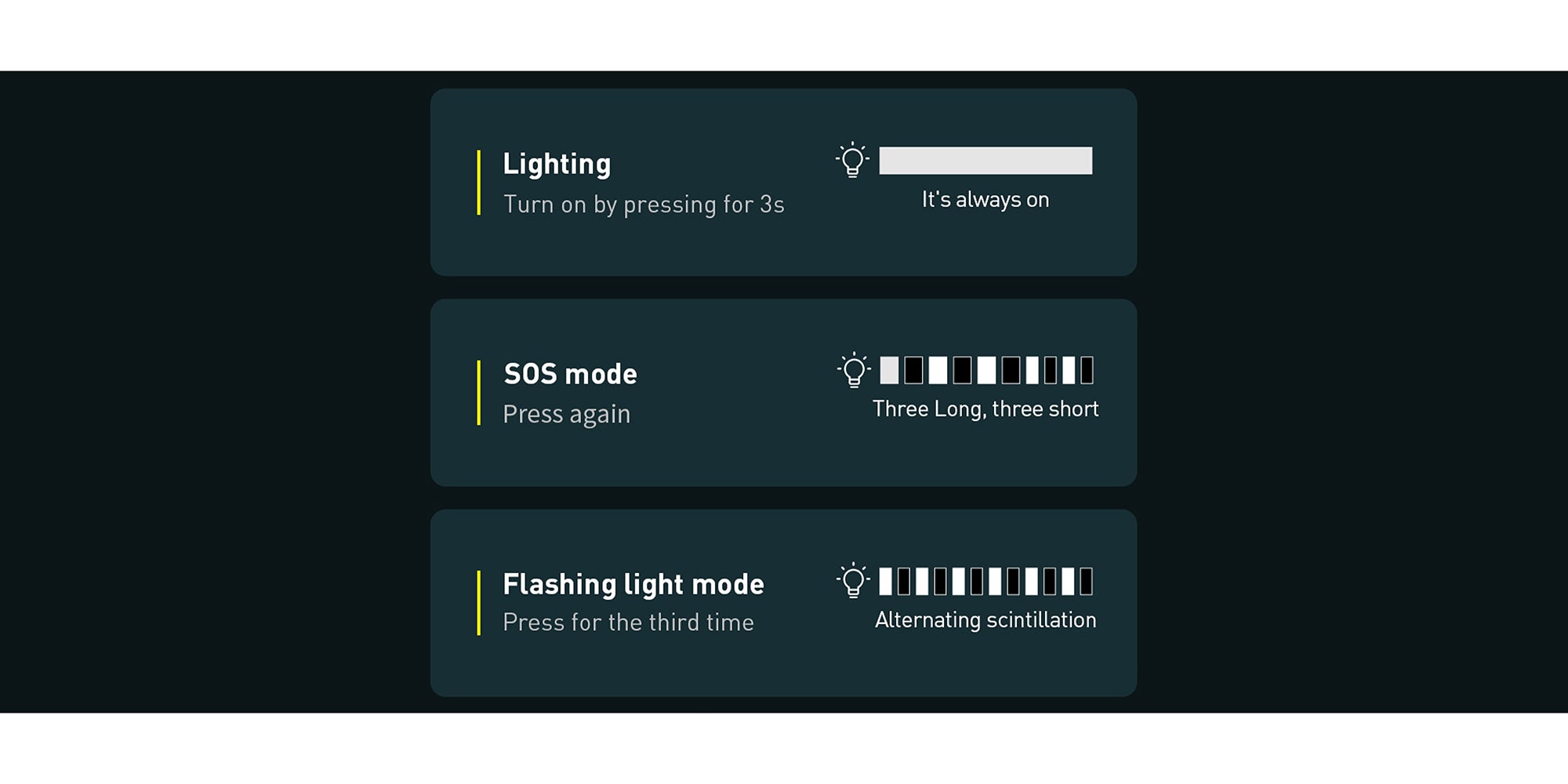Click the lightbulb icon beside the always-on bar
This screenshot has height=784, width=1568.
click(852, 161)
